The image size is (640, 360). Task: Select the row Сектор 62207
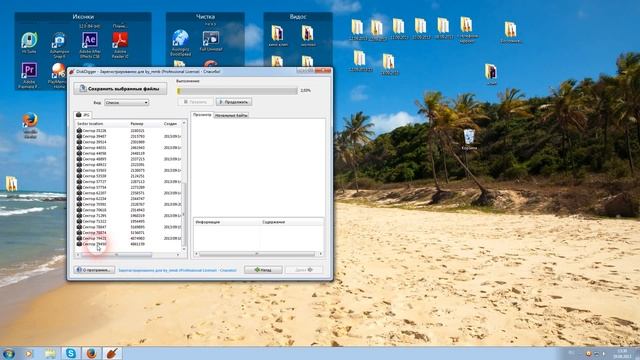pos(129,193)
